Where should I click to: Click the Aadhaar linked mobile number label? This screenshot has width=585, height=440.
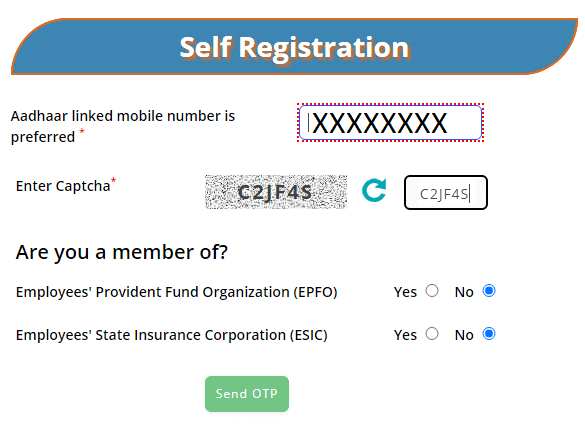(123, 126)
